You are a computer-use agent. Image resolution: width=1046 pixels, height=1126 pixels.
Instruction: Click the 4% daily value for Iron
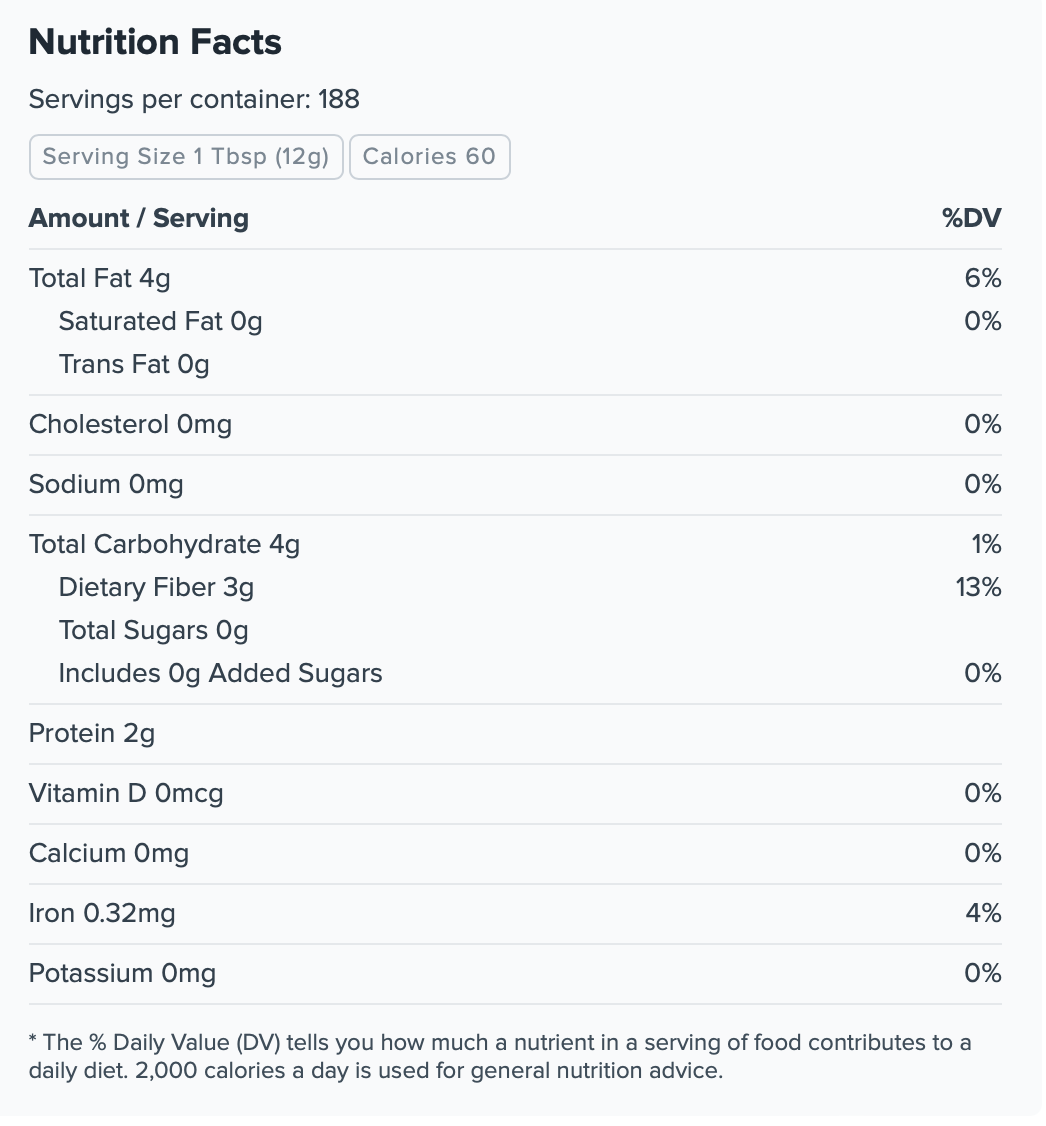(x=984, y=914)
